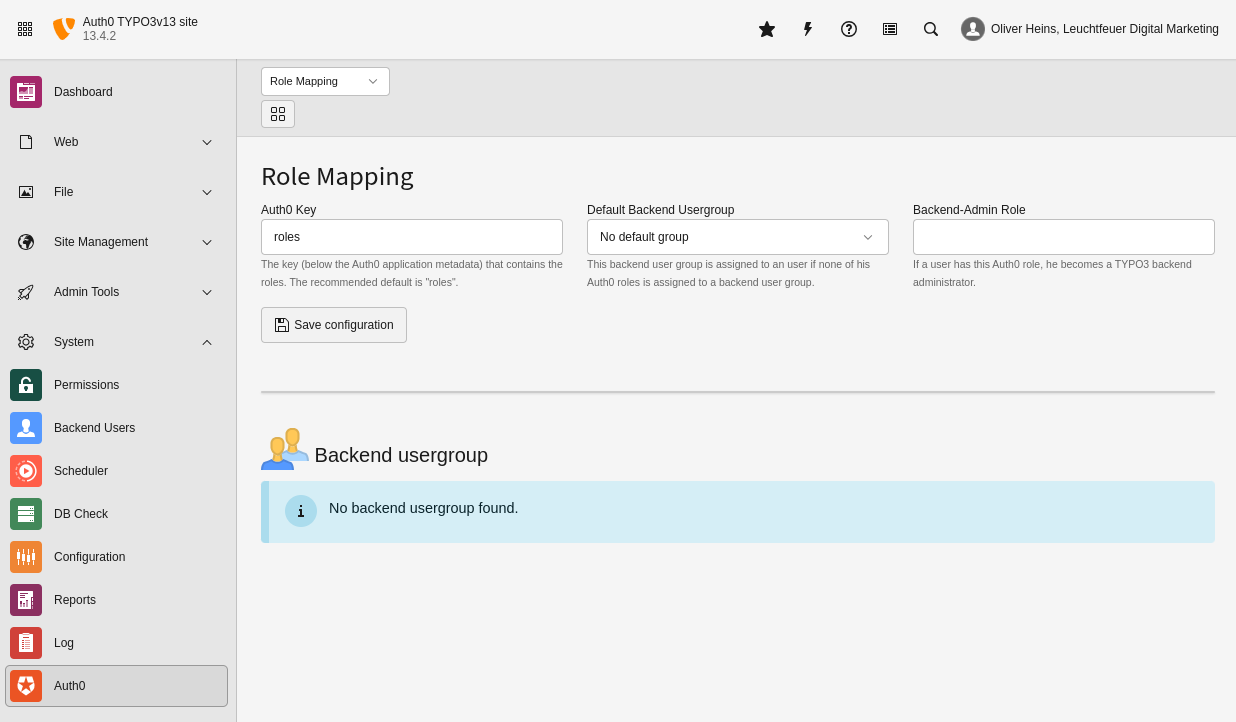Open the Log module
Viewport: 1236px width, 722px height.
click(x=116, y=643)
